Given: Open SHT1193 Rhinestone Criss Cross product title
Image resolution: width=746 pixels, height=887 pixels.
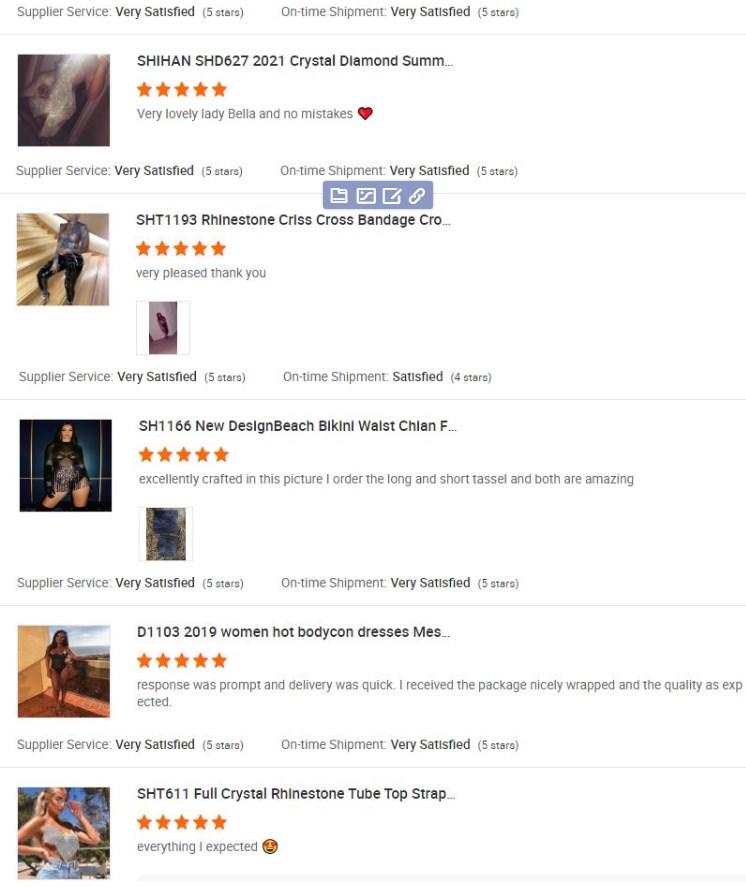Looking at the screenshot, I should tap(293, 220).
